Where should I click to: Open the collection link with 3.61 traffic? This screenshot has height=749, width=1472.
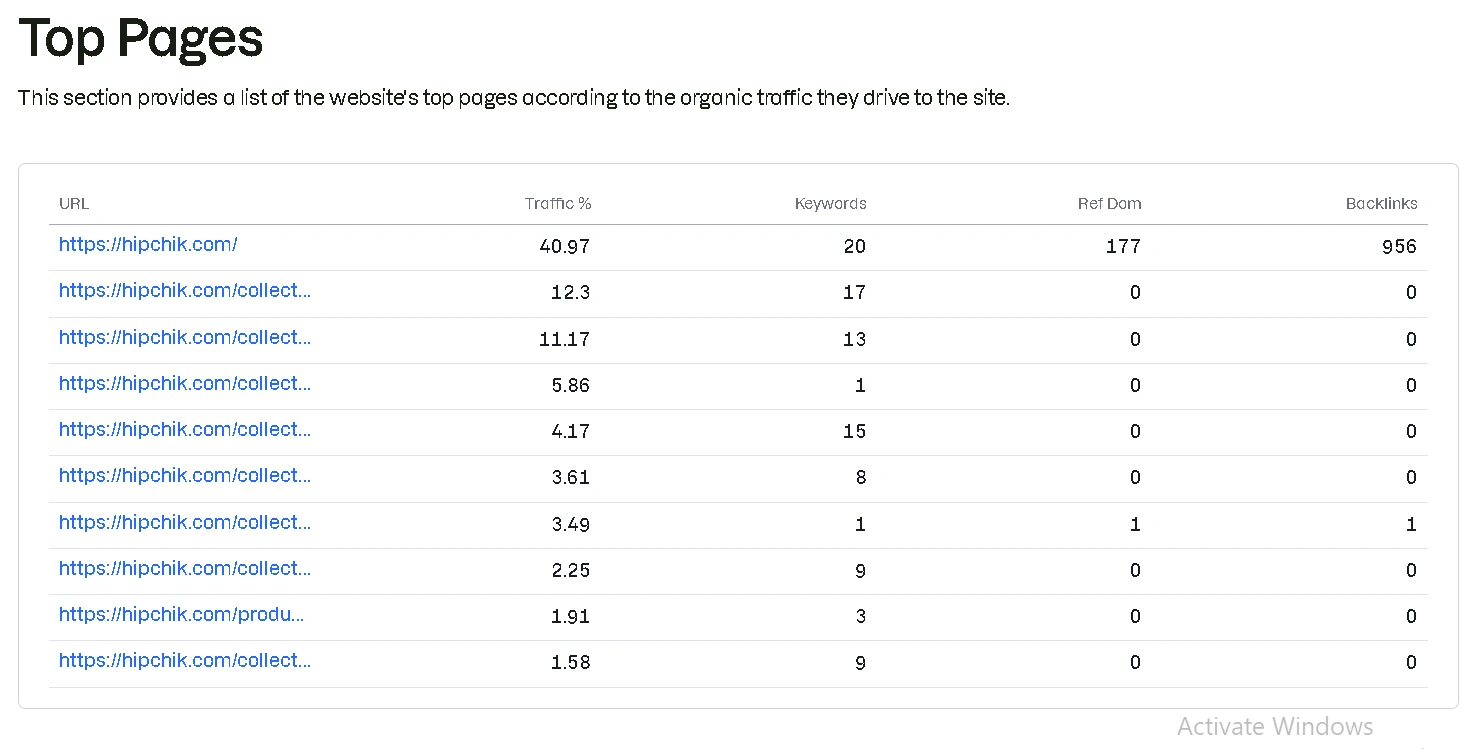pyautogui.click(x=184, y=477)
